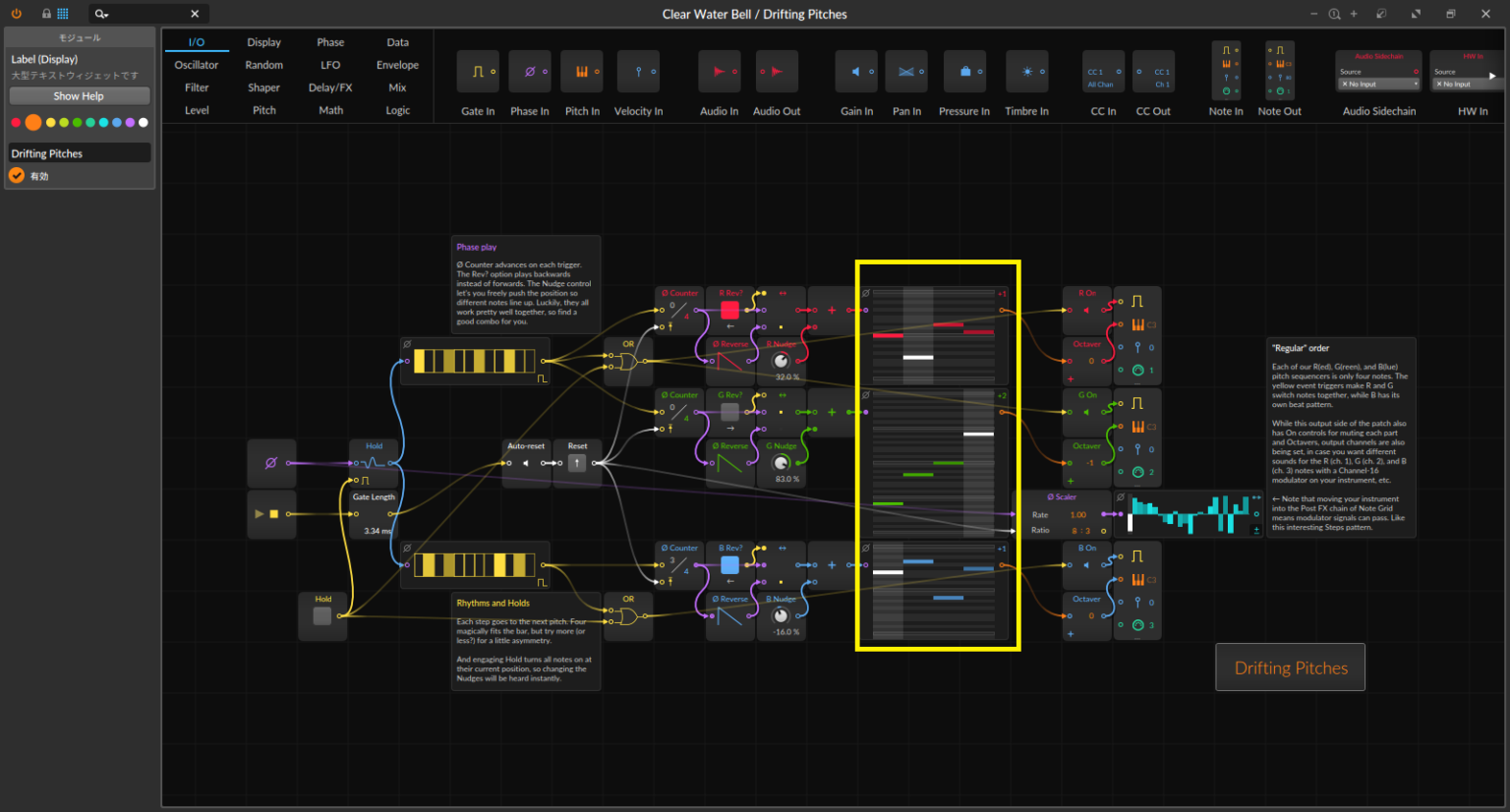
Task: Click the Velocity In module icon
Action: coord(638,72)
